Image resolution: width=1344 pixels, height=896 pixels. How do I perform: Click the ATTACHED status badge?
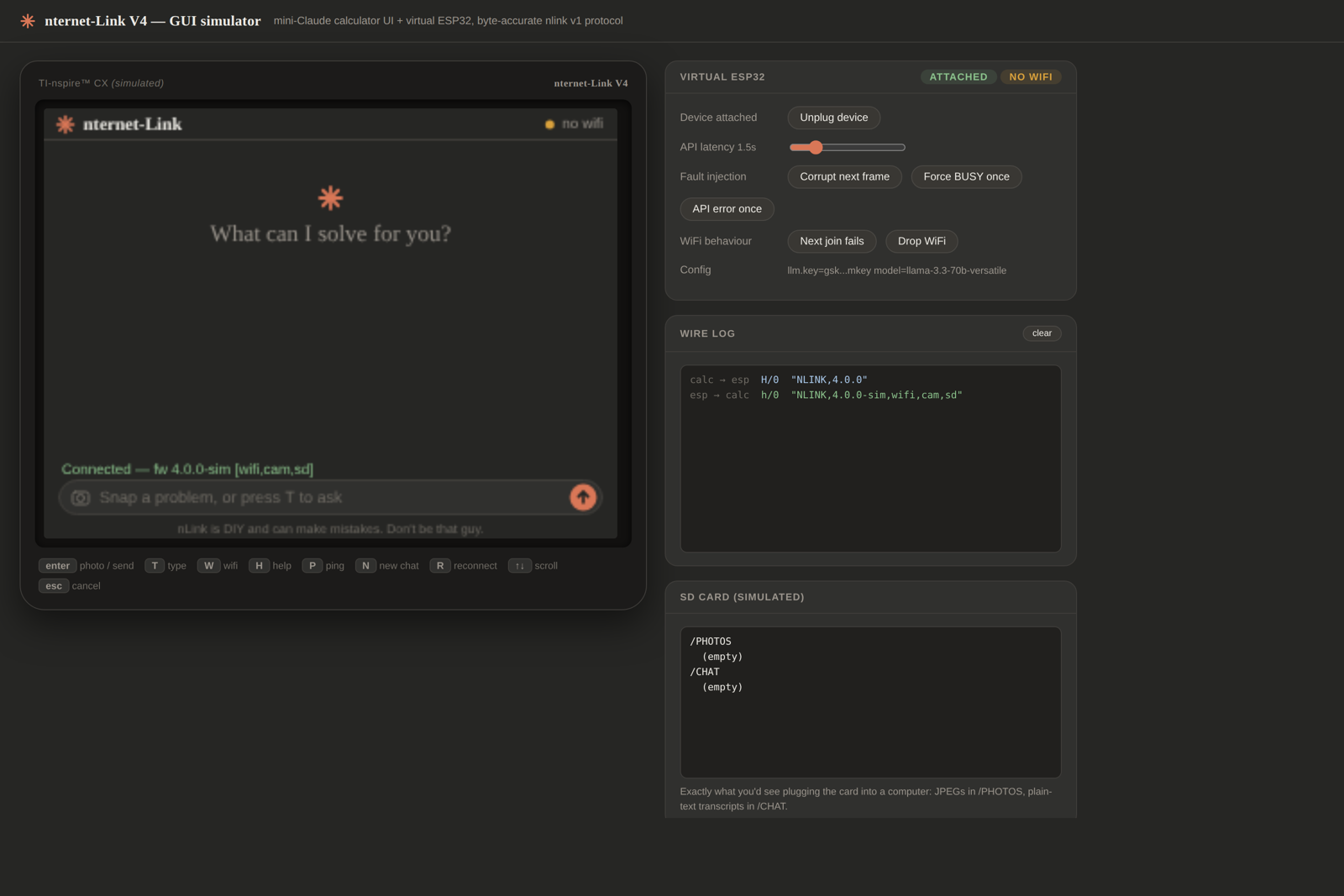[958, 76]
